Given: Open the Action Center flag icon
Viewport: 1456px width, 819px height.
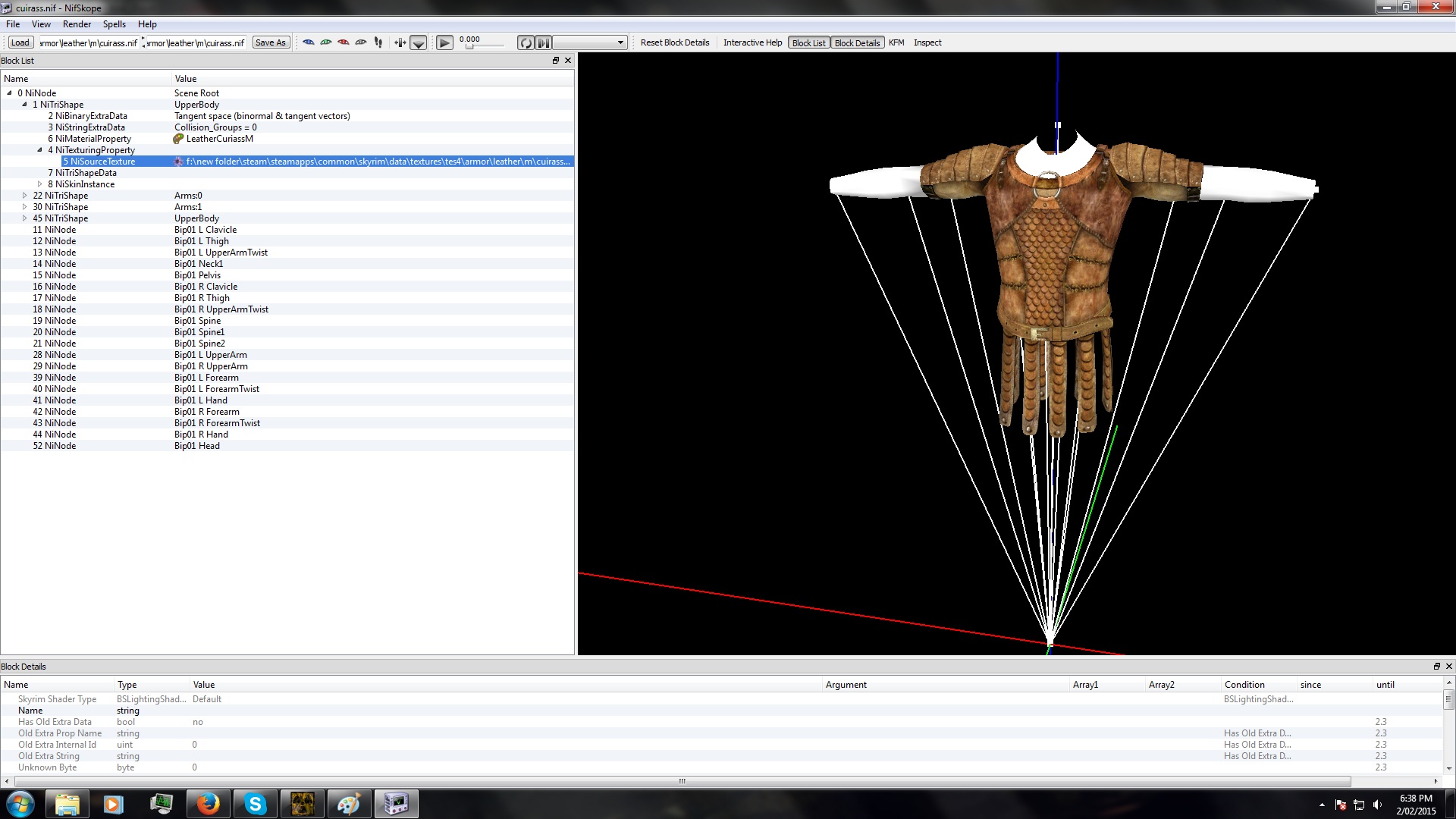Looking at the screenshot, I should (x=1341, y=805).
